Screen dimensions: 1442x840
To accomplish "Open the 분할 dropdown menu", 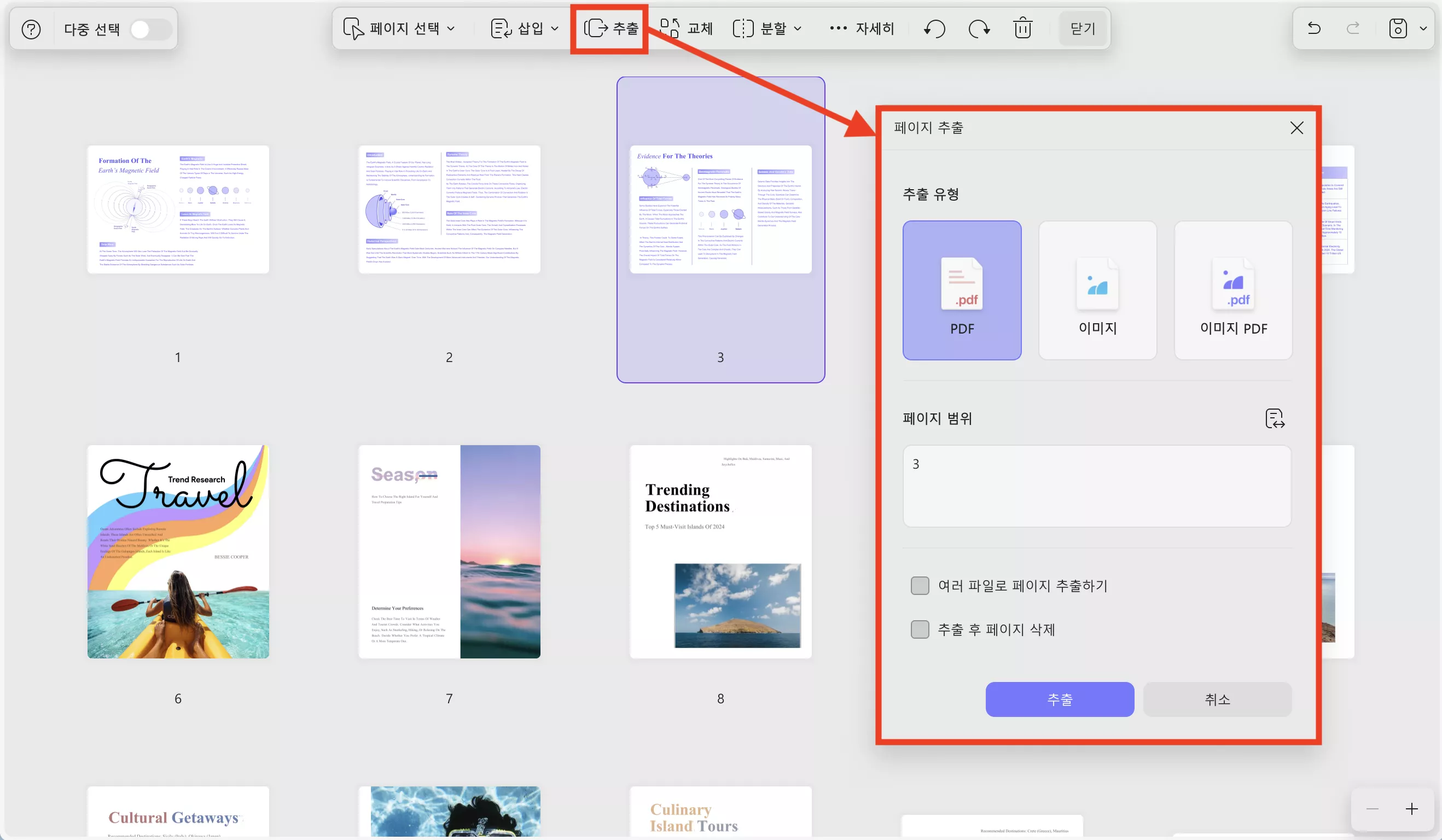I will coord(767,28).
